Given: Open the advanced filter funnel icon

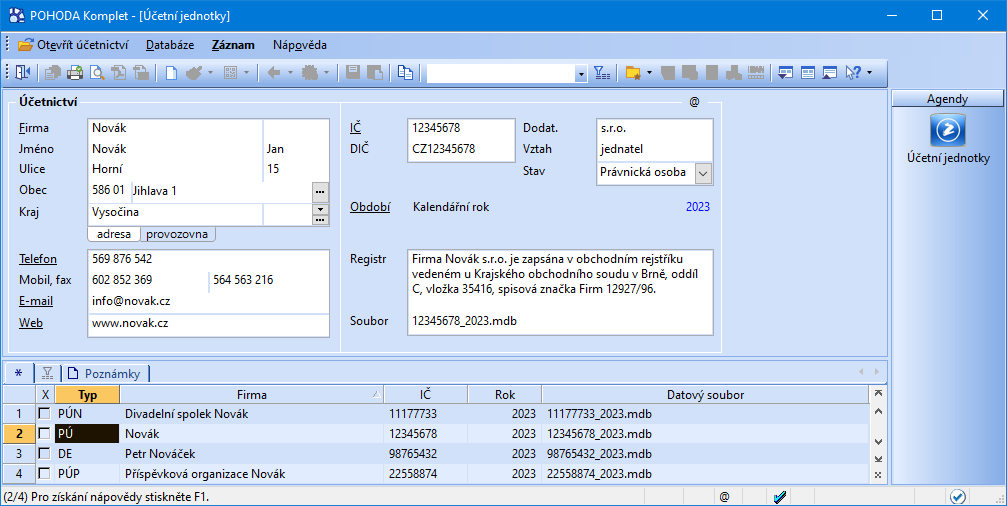Looking at the screenshot, I should [602, 73].
